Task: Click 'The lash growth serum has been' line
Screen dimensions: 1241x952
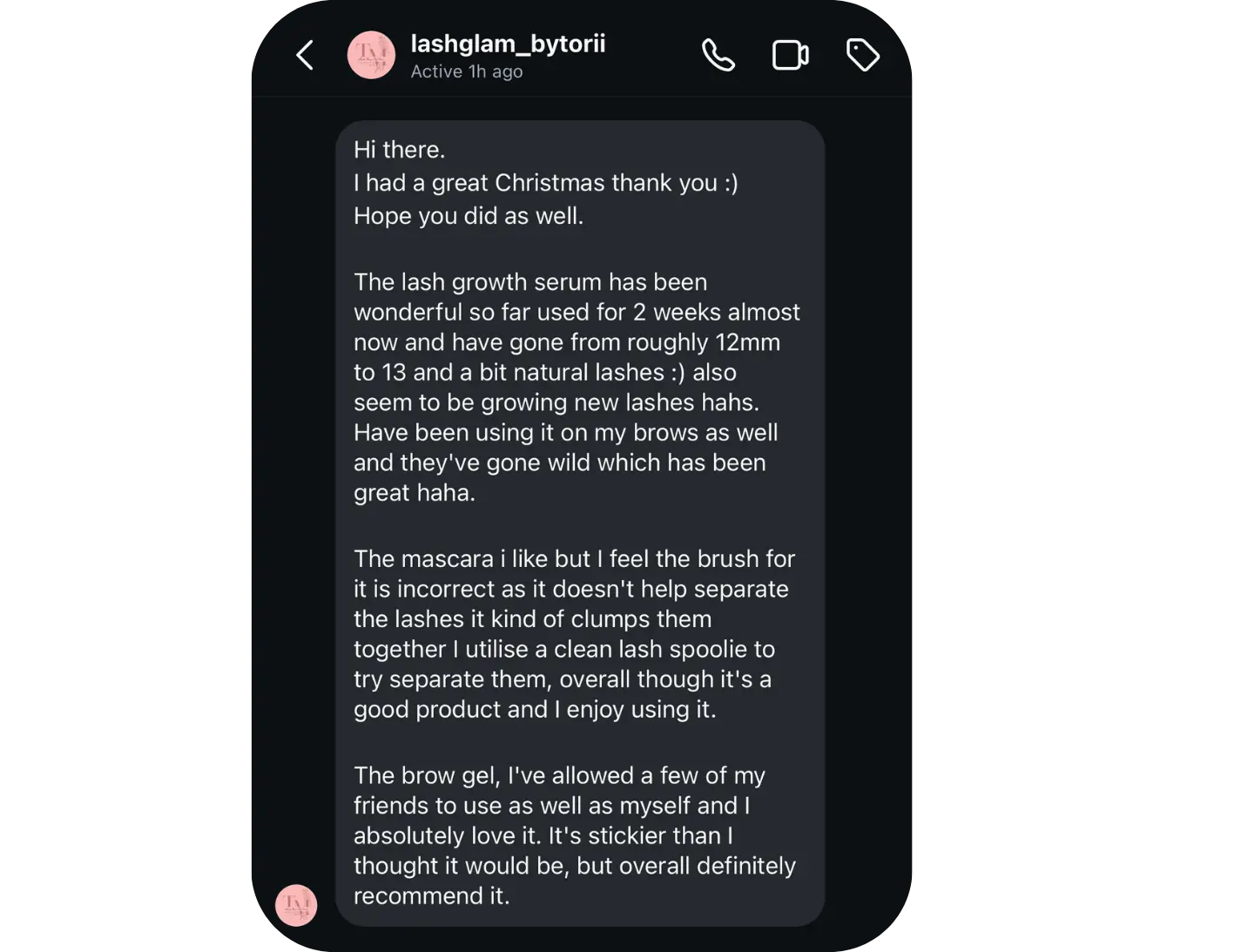Action: click(529, 282)
